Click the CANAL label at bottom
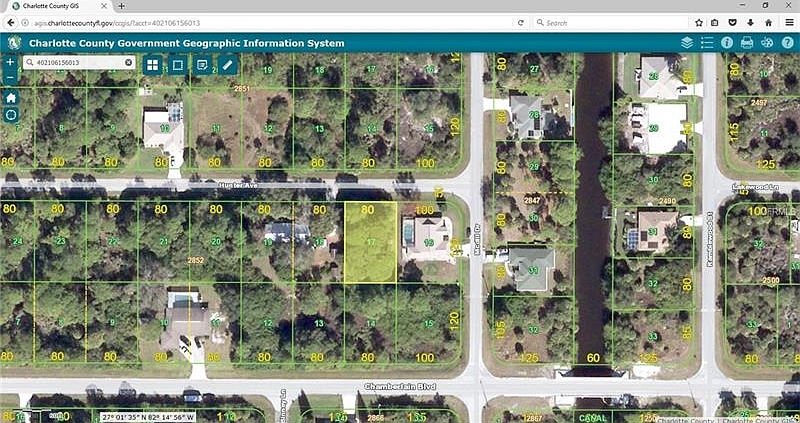The image size is (800, 423). 592,417
